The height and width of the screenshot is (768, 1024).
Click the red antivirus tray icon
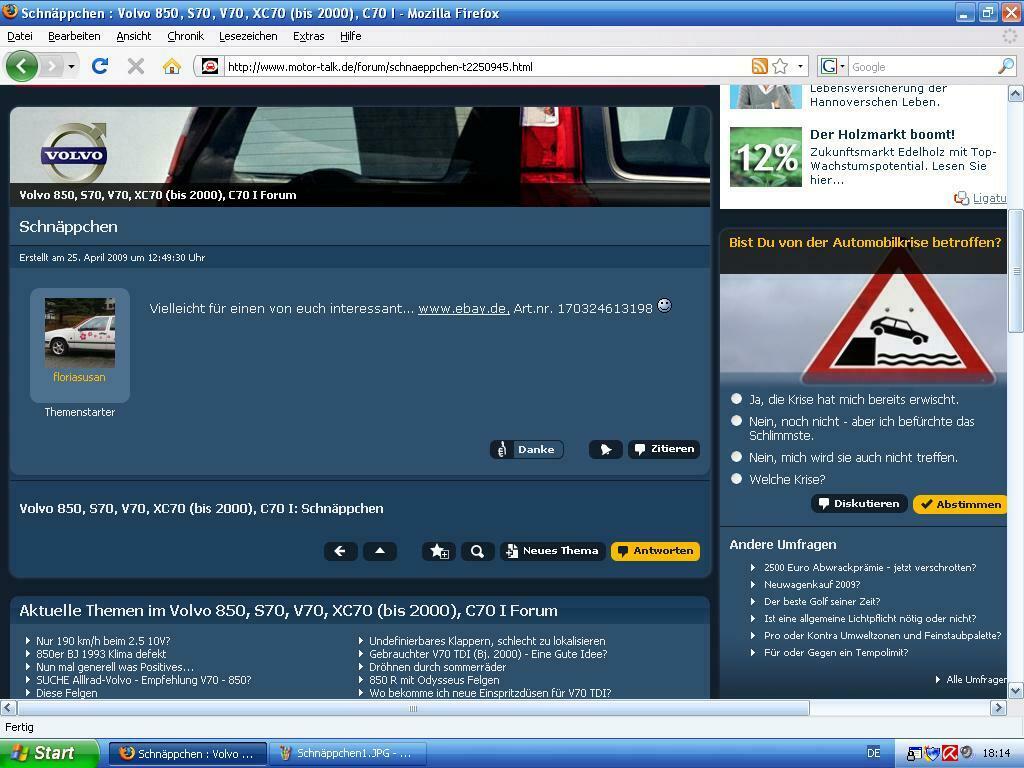click(x=950, y=754)
